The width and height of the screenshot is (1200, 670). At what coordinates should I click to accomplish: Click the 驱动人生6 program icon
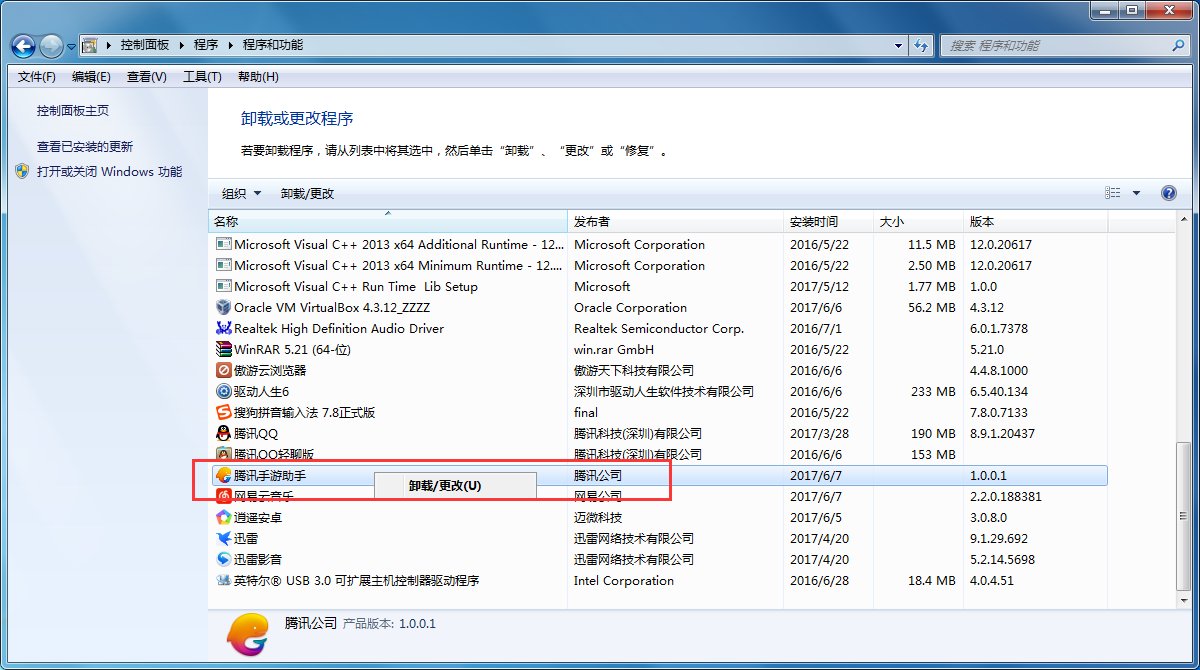pos(222,391)
